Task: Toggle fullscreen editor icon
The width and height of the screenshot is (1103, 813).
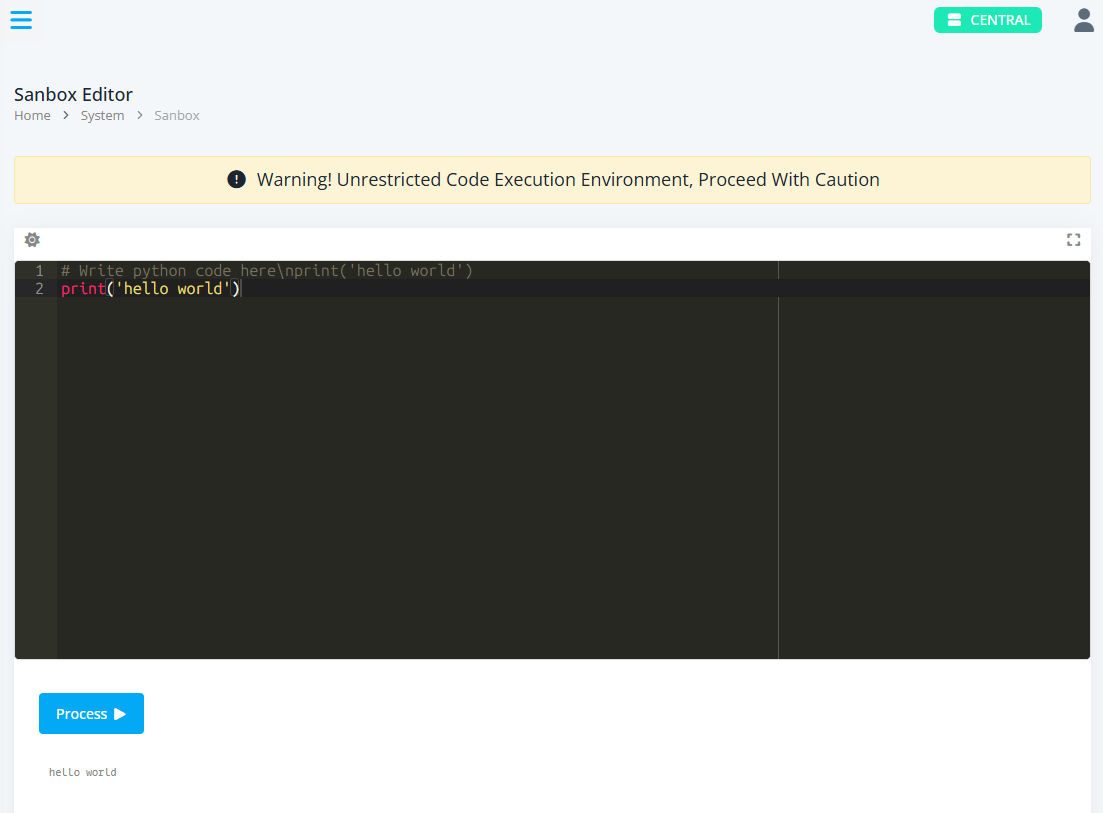Action: (x=1073, y=240)
